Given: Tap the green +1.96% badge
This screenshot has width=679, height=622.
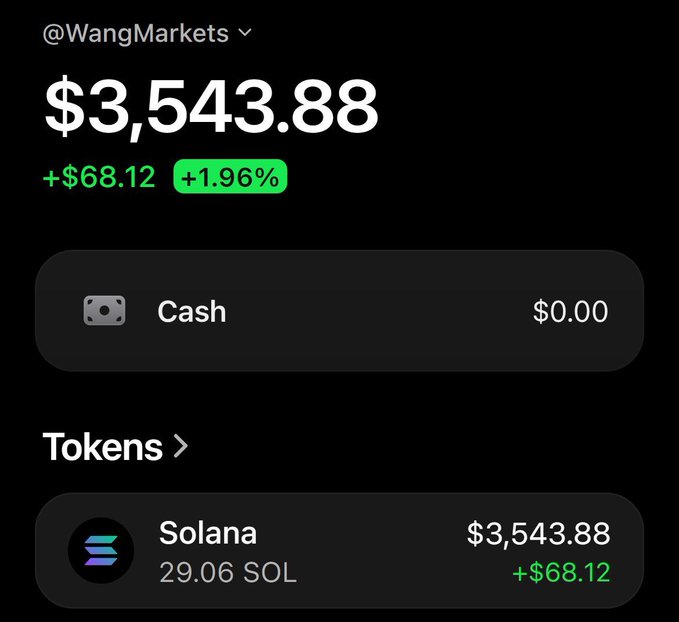Looking at the screenshot, I should (230, 177).
